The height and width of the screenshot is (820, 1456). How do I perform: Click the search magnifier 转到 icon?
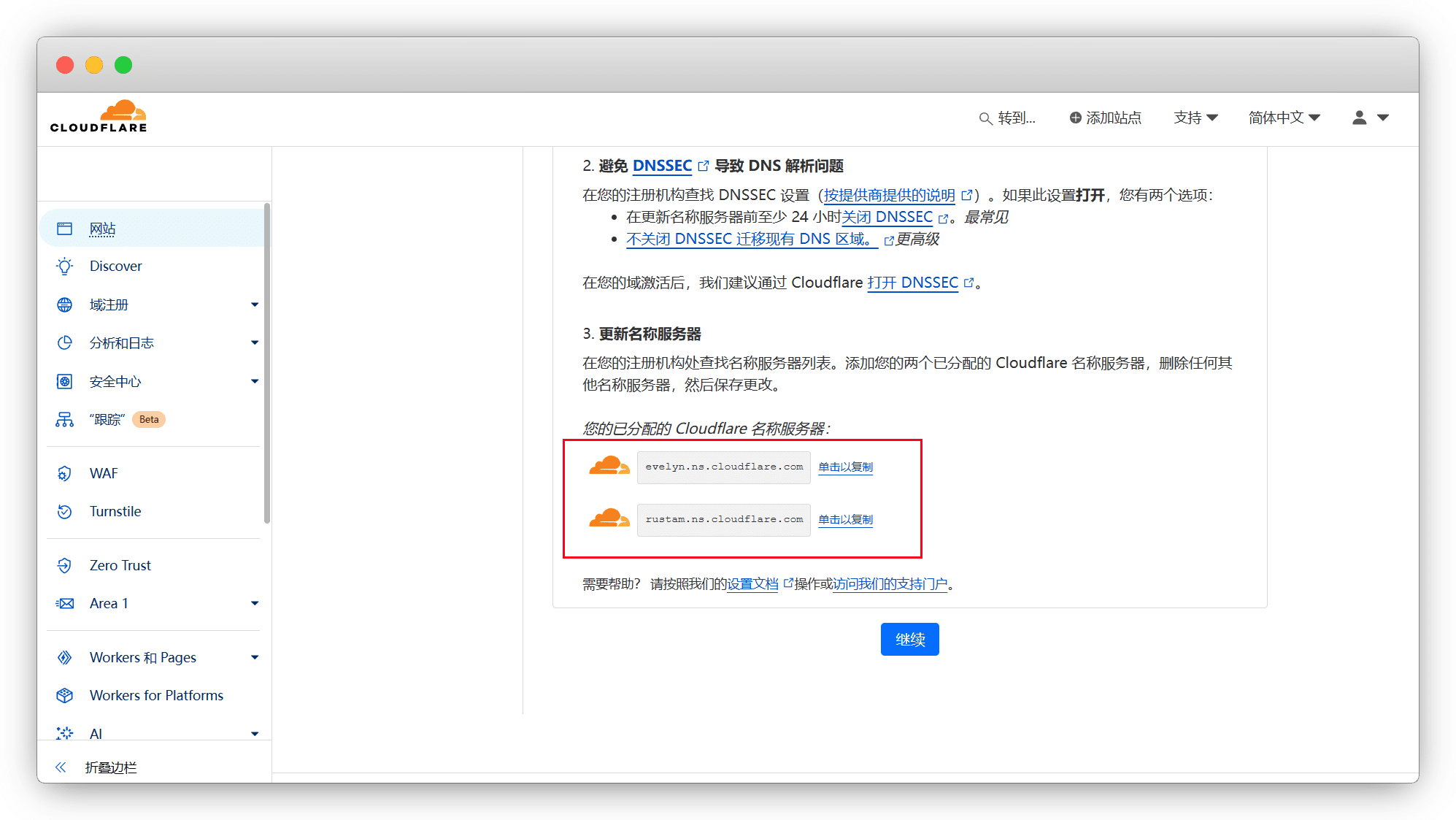[985, 118]
